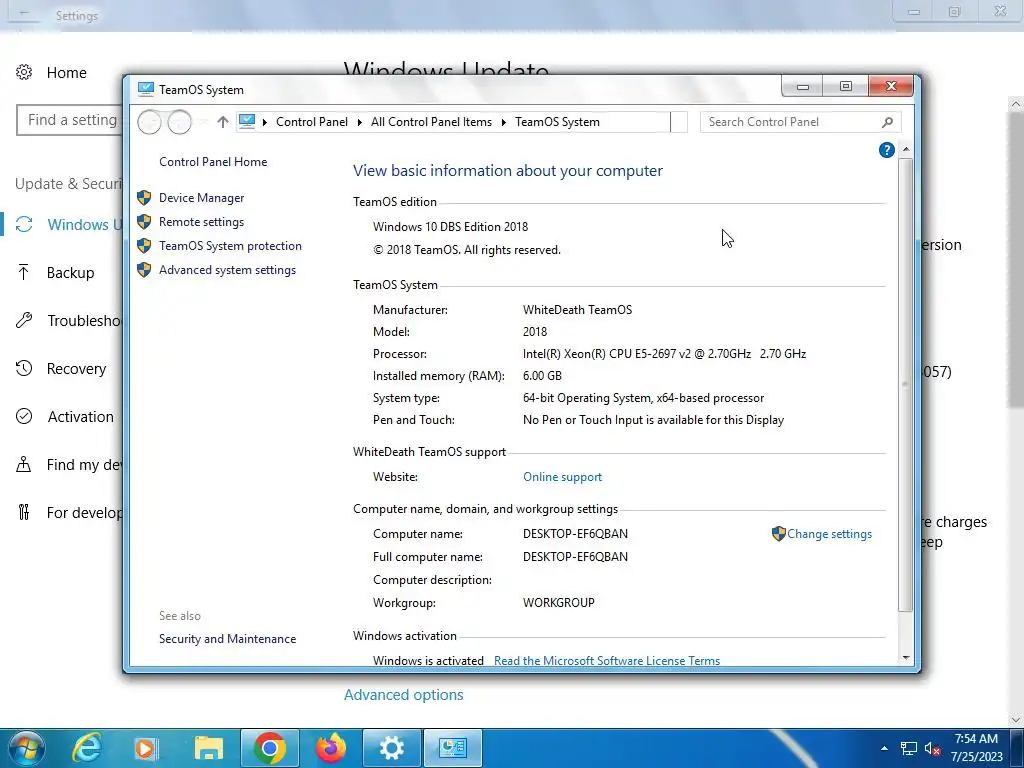Click the system window scrollbar up arrow
The height and width of the screenshot is (768, 1024).
point(906,150)
